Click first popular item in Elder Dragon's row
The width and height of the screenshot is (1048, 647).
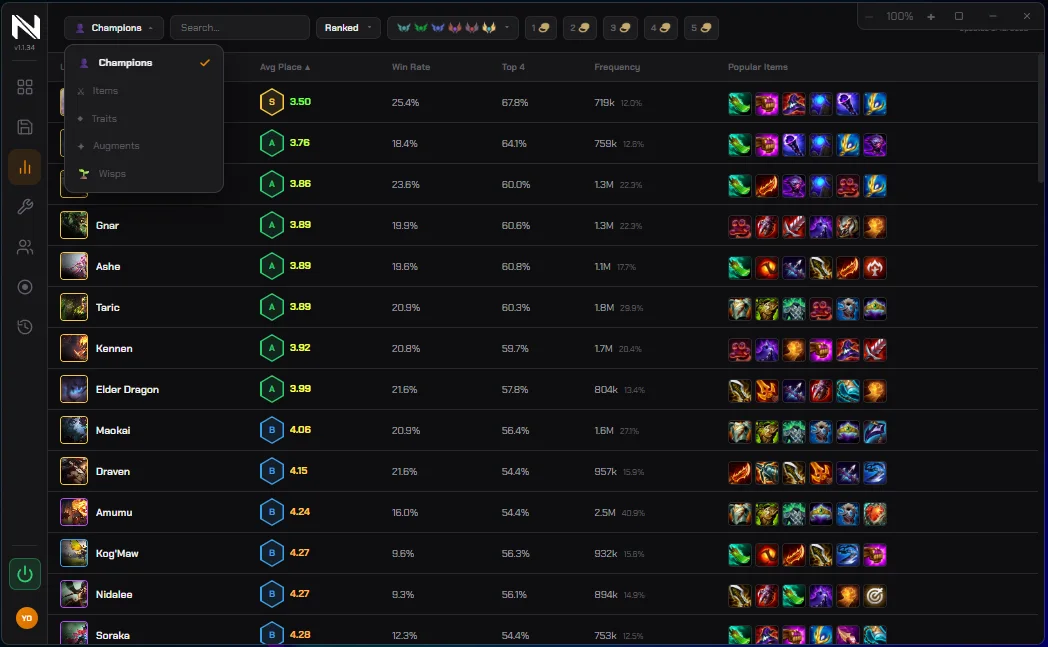tap(740, 390)
